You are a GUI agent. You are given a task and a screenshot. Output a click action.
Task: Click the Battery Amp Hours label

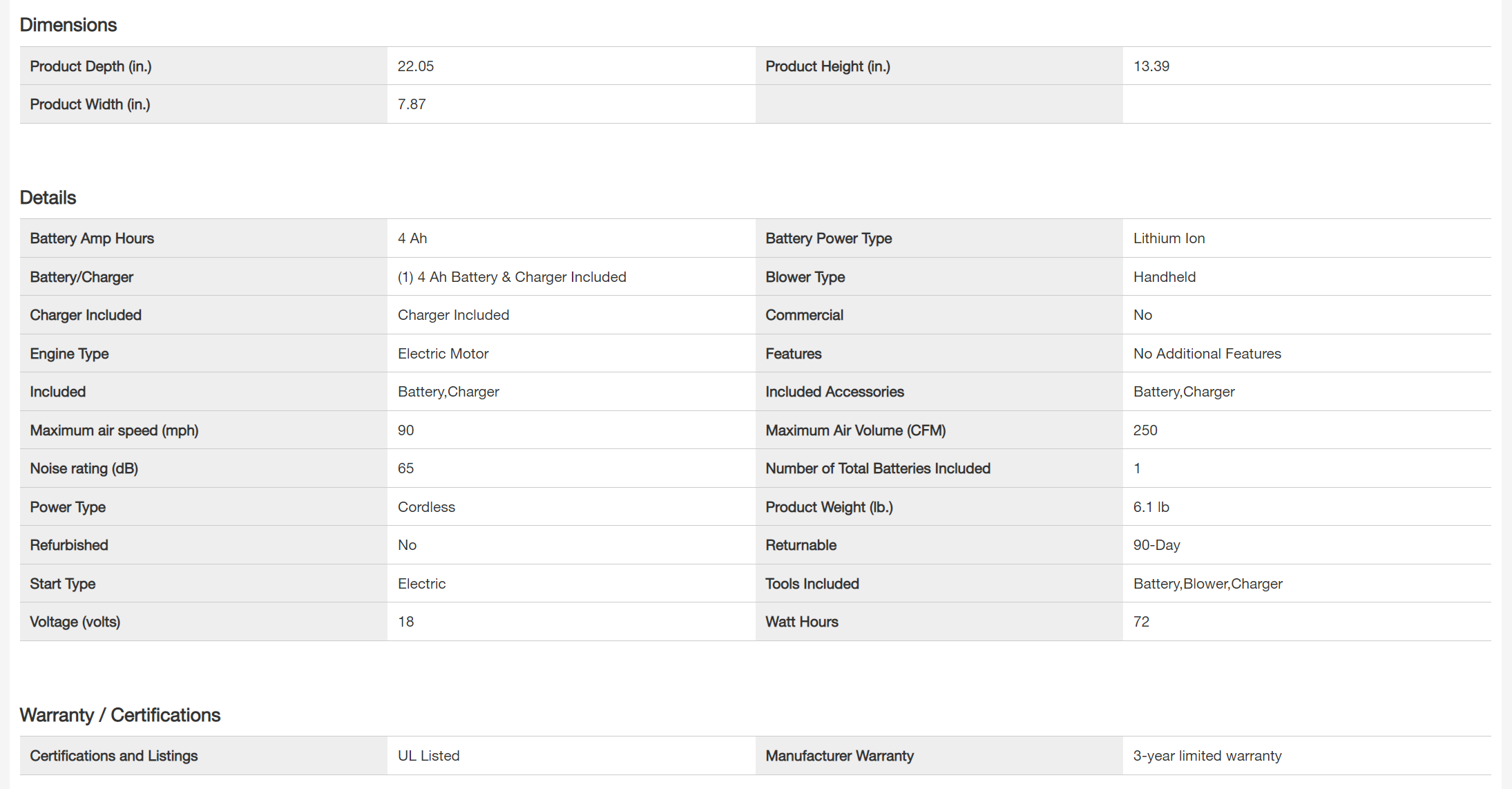coord(92,238)
